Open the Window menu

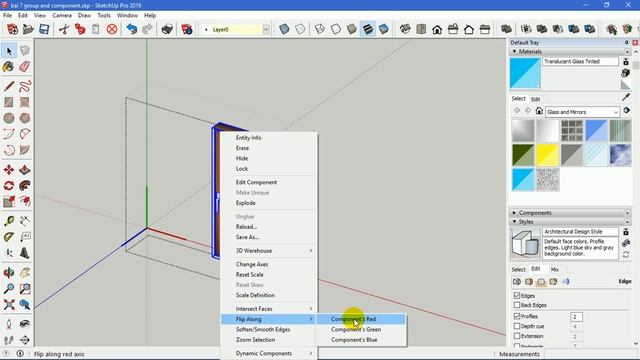pyautogui.click(x=127, y=16)
